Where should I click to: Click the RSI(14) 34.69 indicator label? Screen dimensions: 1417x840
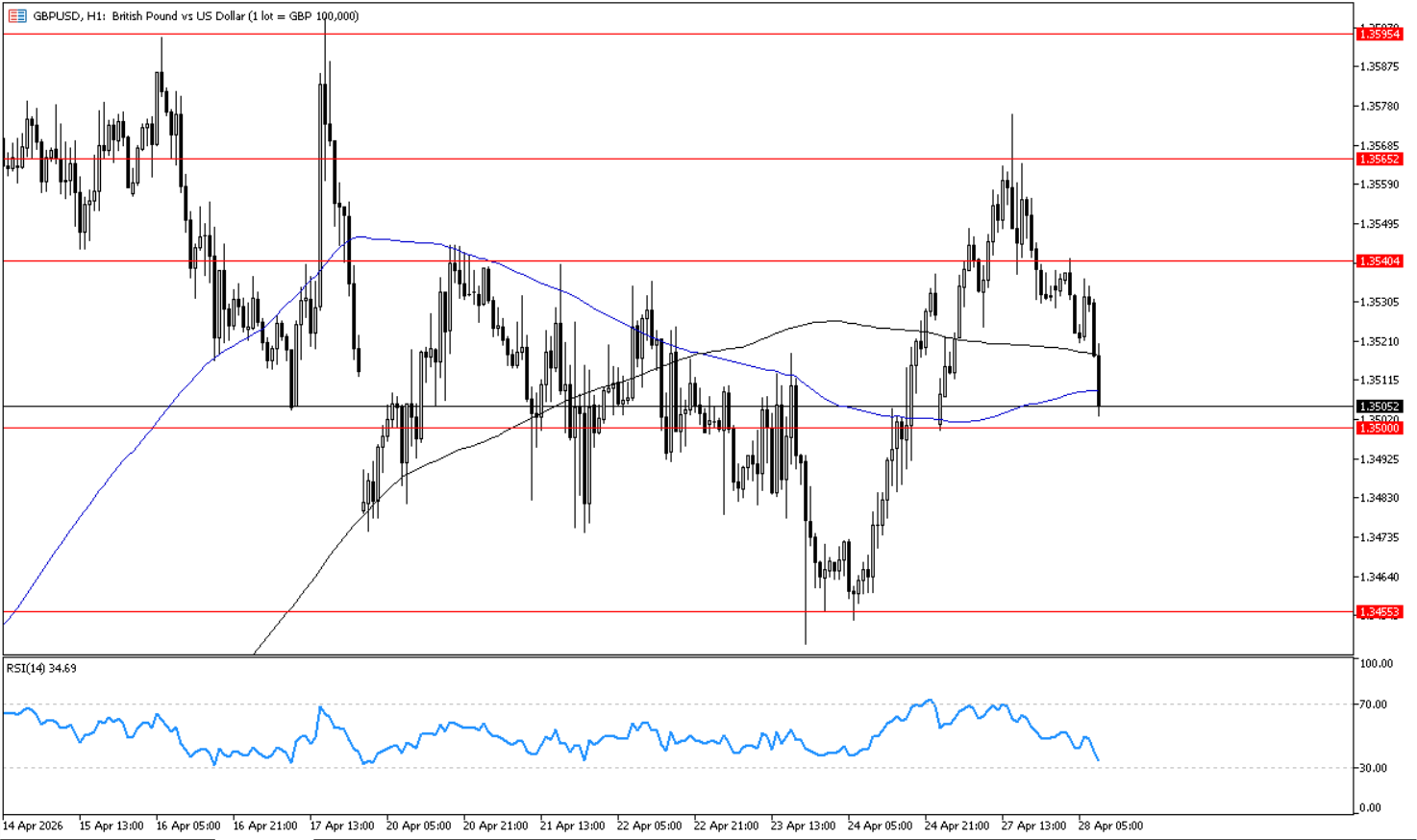[41, 668]
